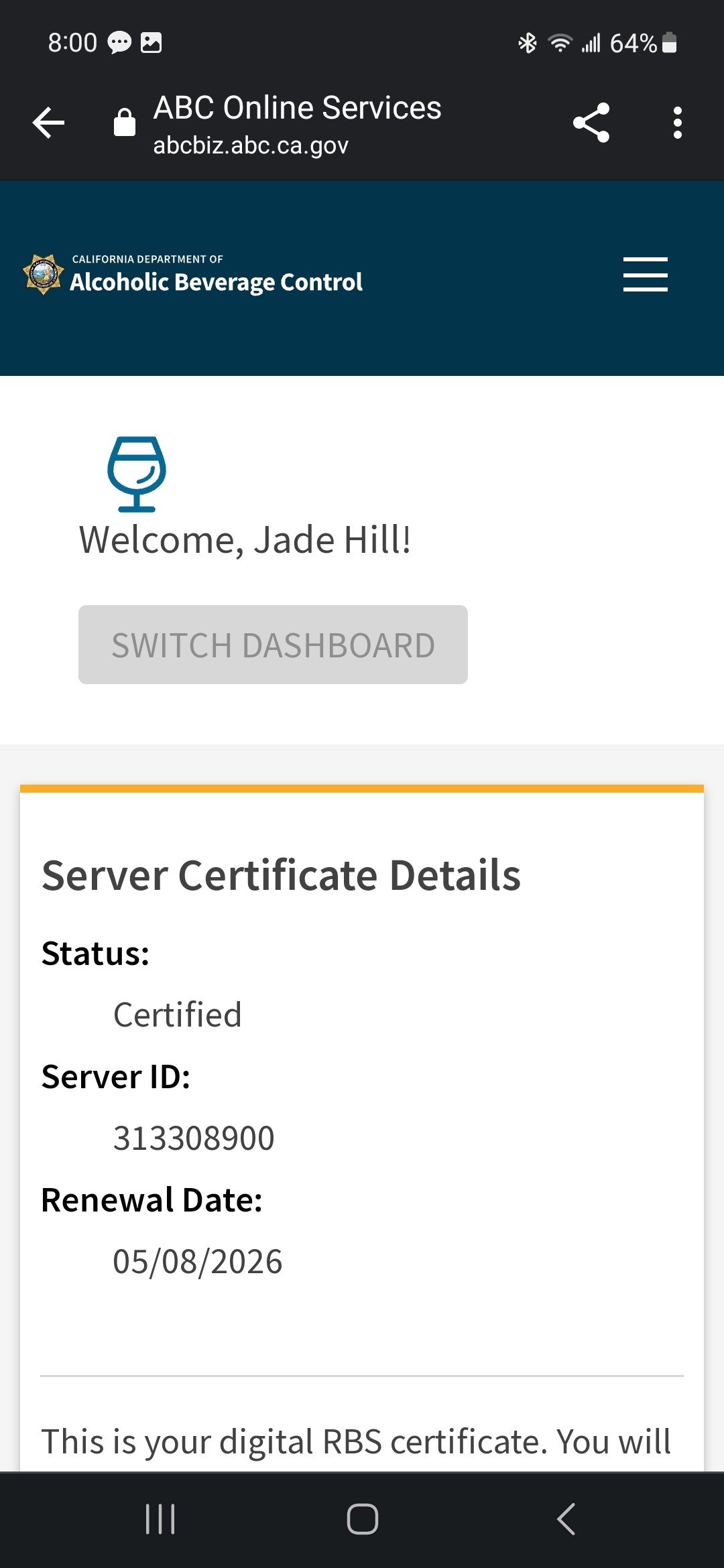Tap the battery indicator in status bar
Screen dimensions: 724x1568
(669, 43)
